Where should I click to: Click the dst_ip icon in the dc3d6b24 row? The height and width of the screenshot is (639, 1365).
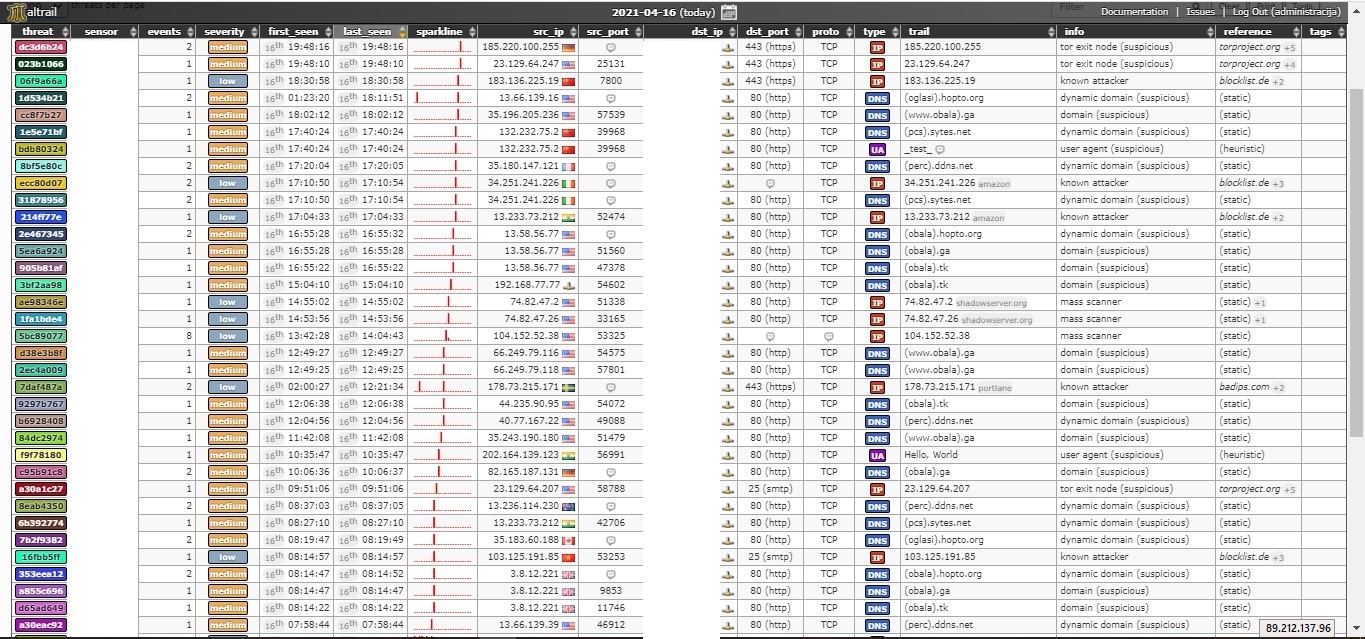[x=727, y=47]
